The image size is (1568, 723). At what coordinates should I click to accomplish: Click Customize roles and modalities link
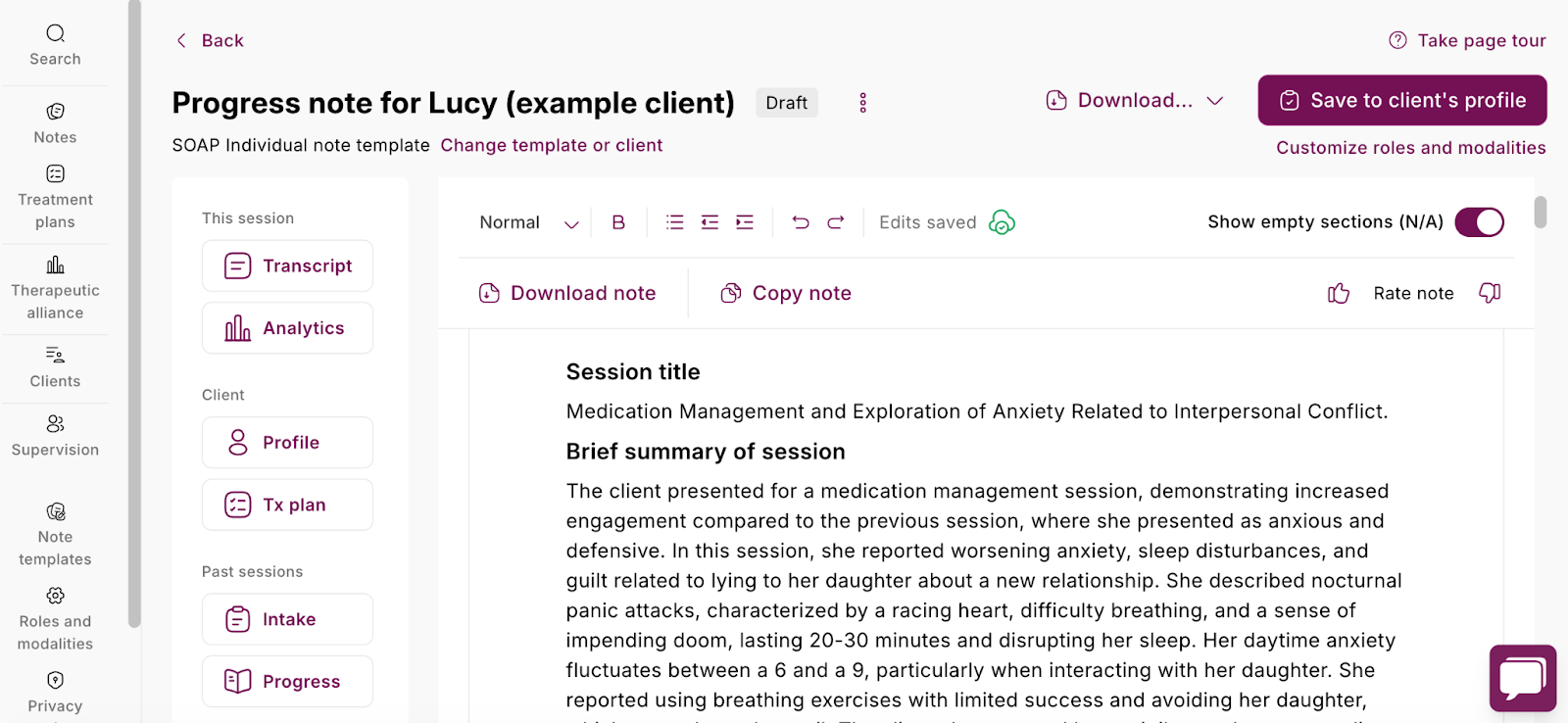[1411, 148]
